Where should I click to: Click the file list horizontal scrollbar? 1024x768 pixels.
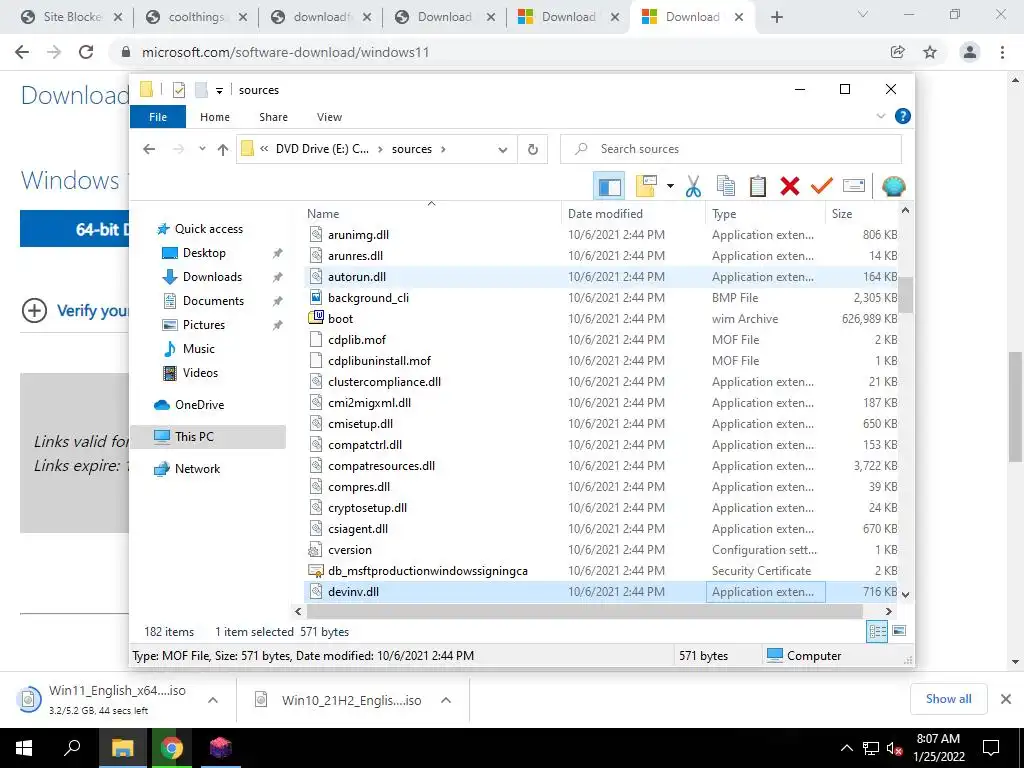coord(584,611)
